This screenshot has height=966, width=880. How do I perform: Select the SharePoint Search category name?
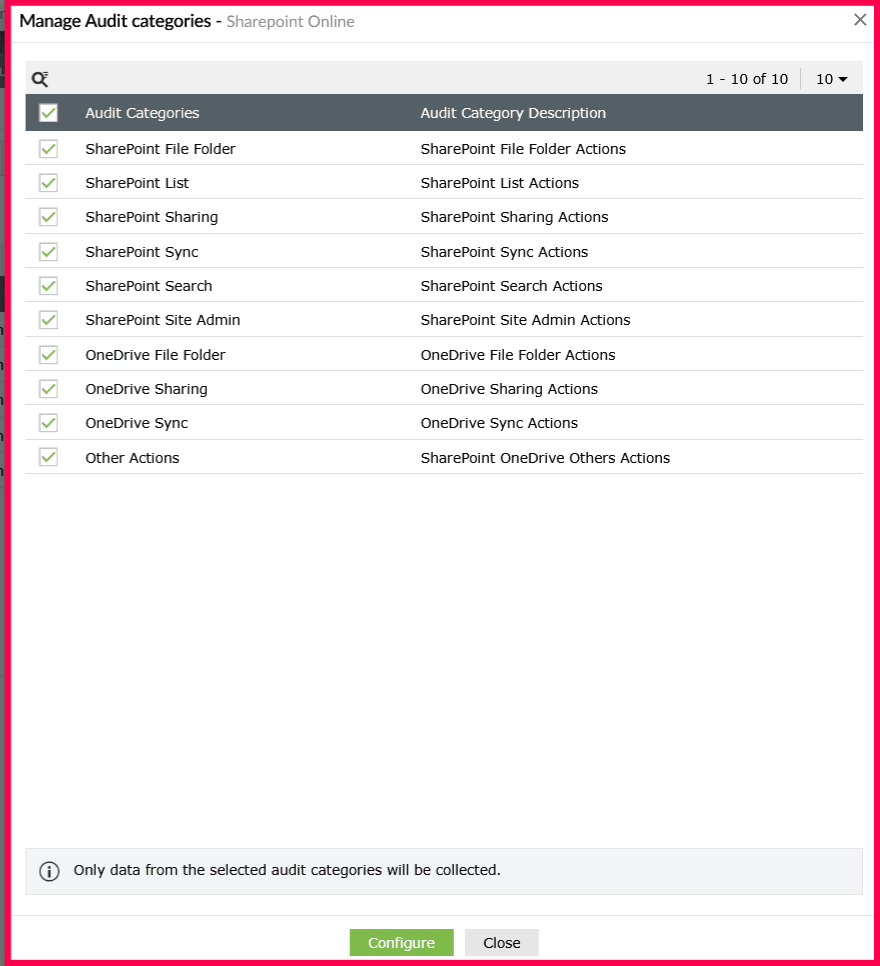[149, 286]
